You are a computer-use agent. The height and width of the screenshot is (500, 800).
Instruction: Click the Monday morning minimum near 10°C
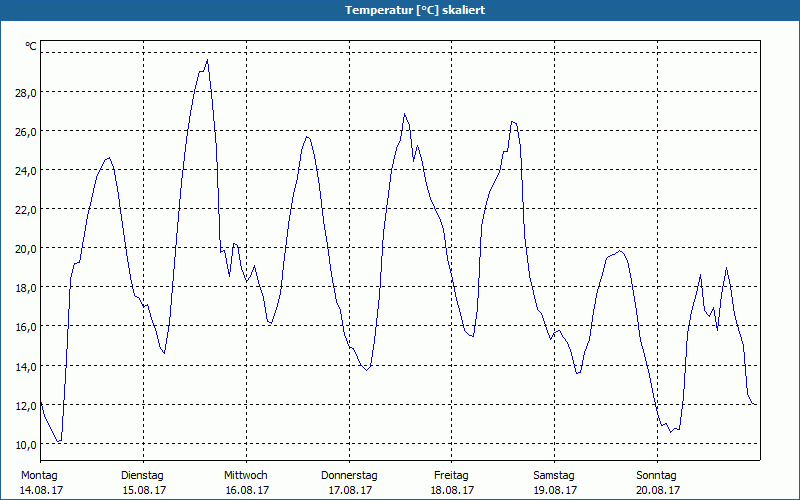pyautogui.click(x=59, y=441)
